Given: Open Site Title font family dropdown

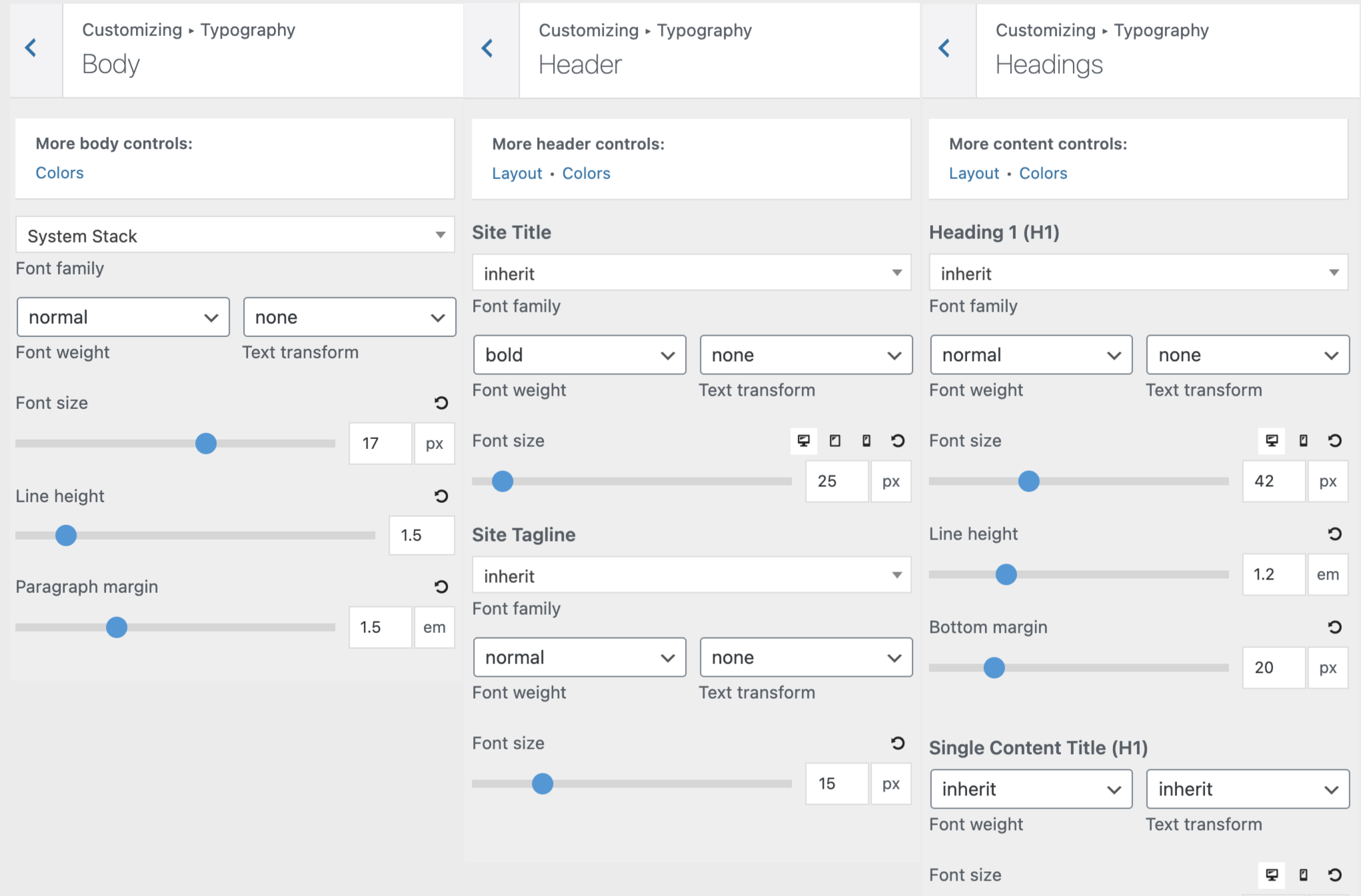Looking at the screenshot, I should [692, 272].
